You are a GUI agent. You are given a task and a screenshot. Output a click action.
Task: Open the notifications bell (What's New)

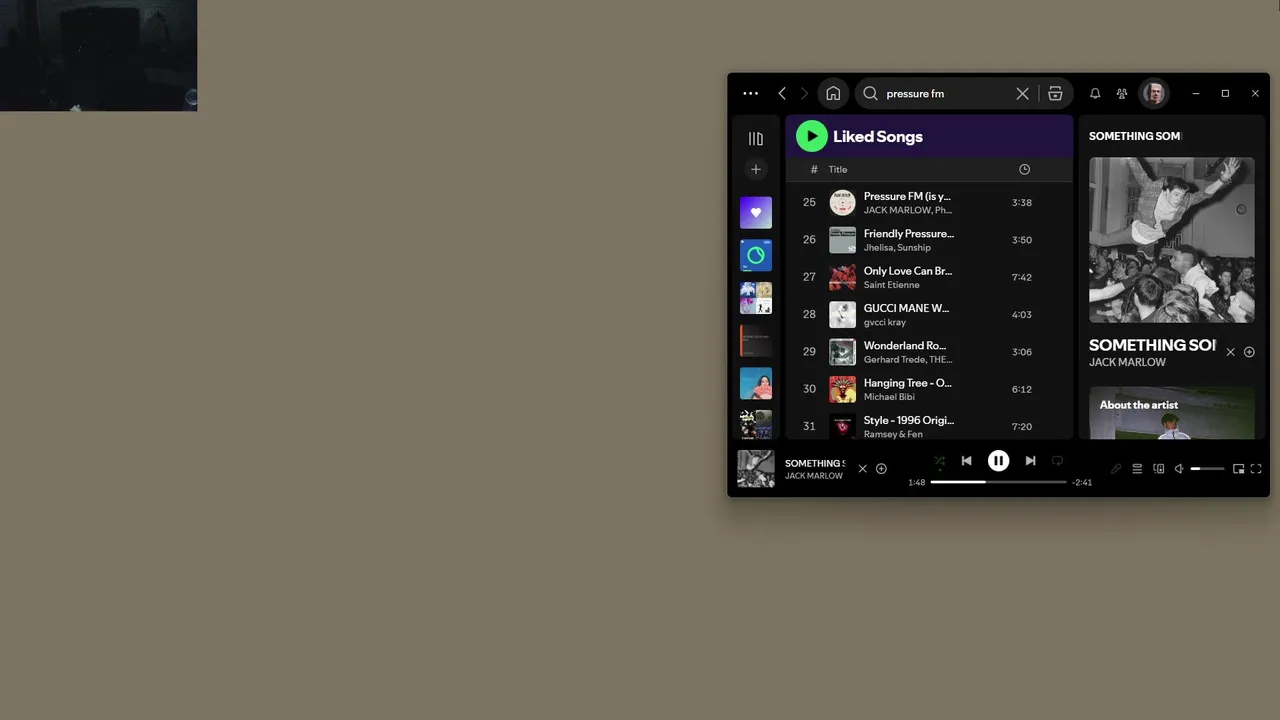click(x=1095, y=93)
